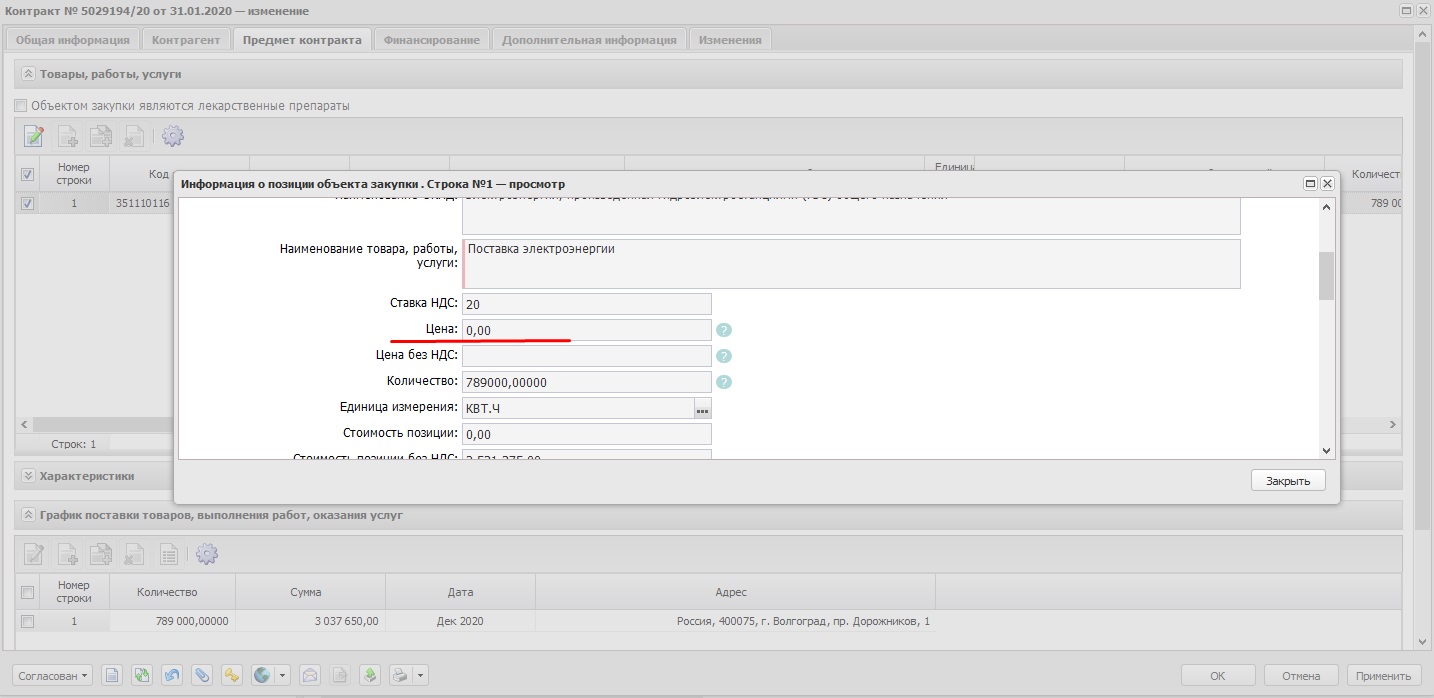Click the paperclip attachments icon in bottom toolbar
The width and height of the screenshot is (1434, 698).
point(201,675)
